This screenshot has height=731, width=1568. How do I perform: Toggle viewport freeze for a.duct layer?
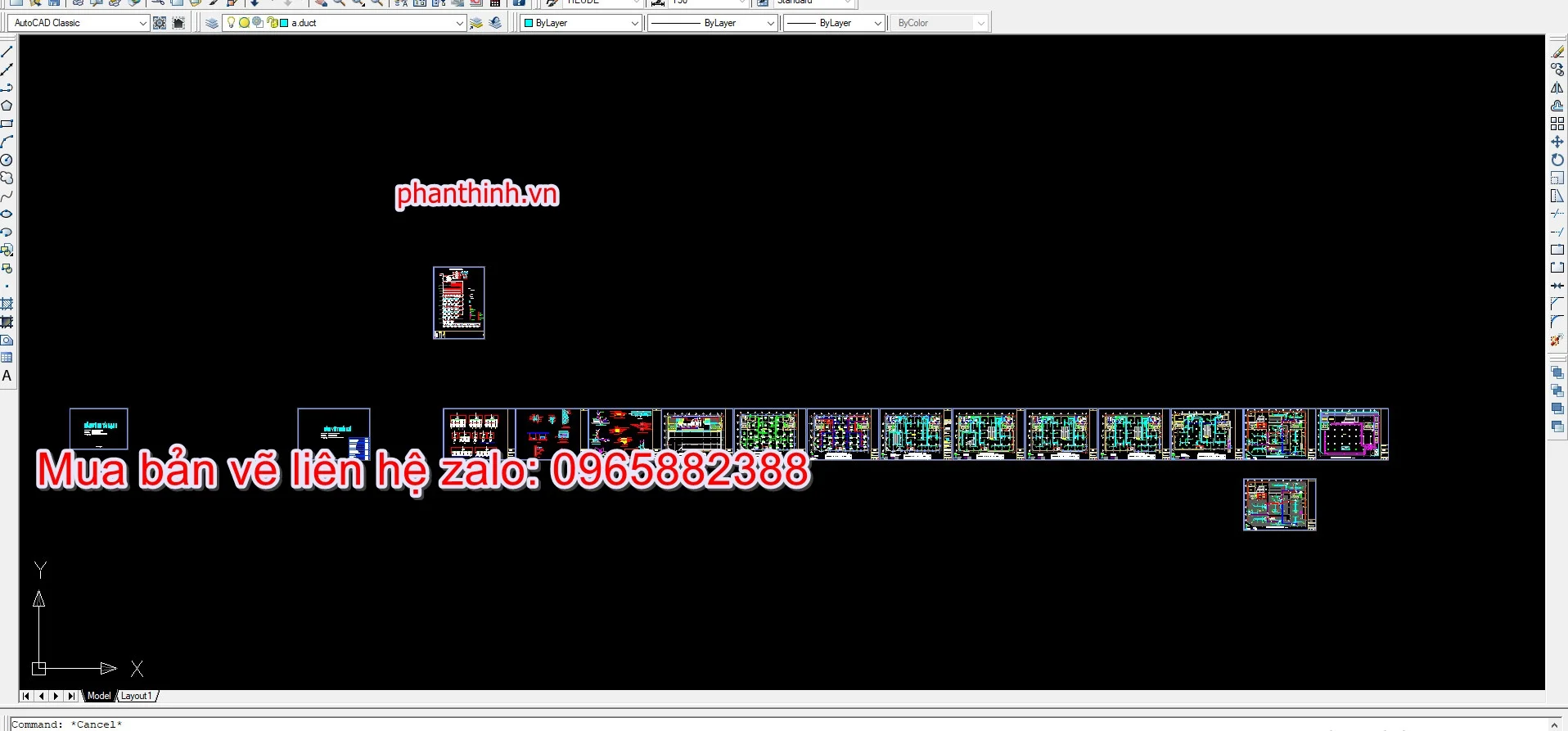(x=258, y=23)
